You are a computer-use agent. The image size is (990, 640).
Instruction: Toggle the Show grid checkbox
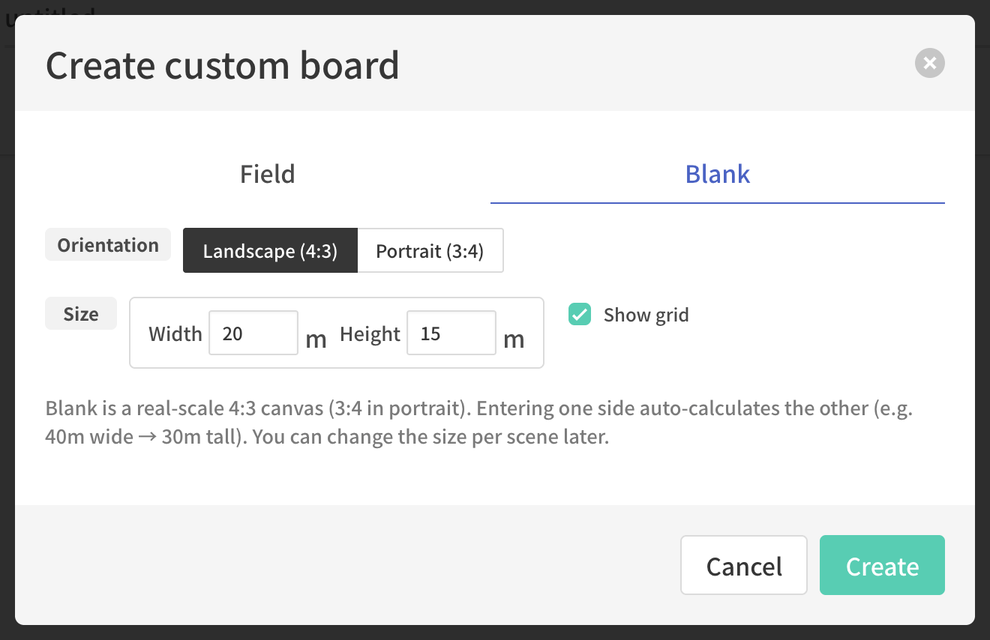[x=580, y=314]
